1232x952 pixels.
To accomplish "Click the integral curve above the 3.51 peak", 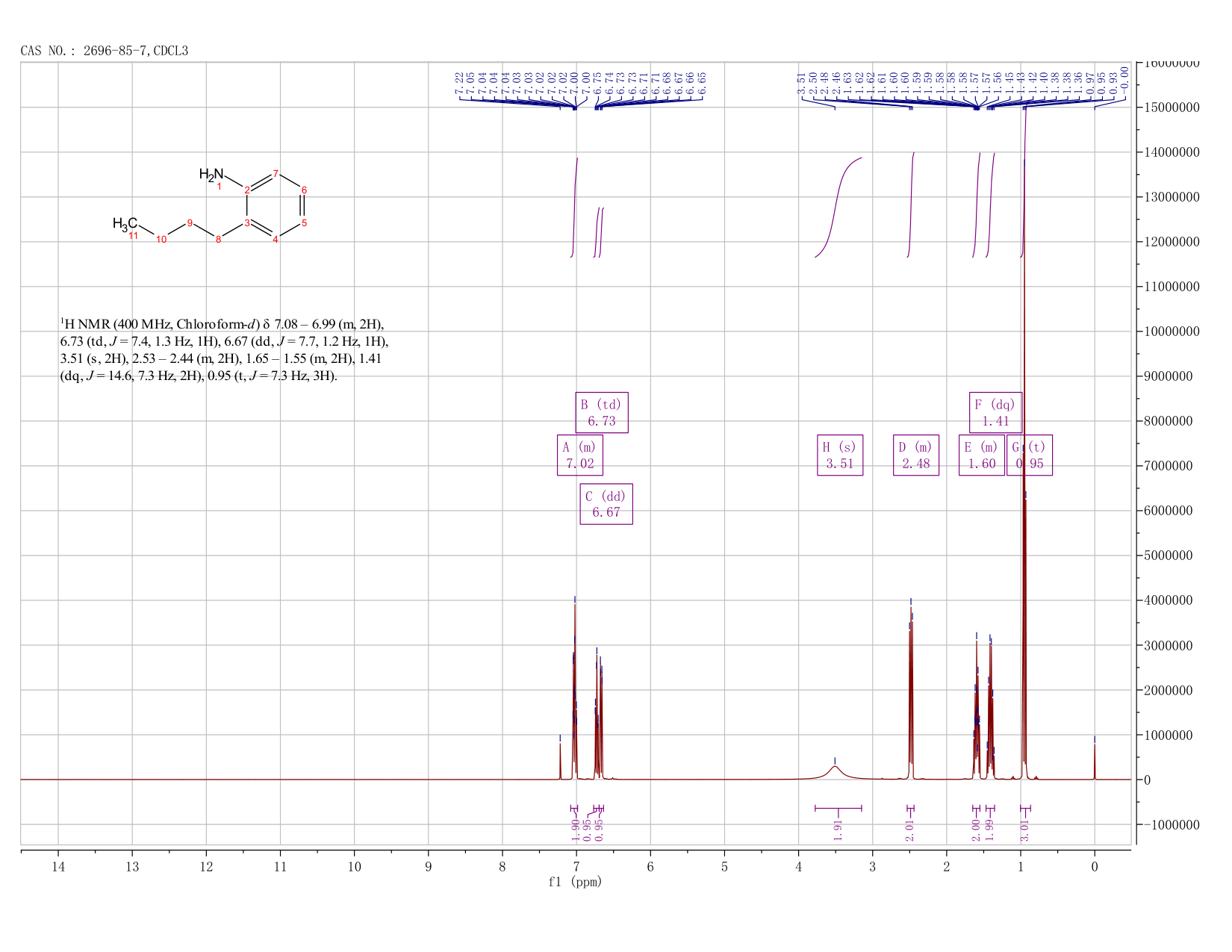I will click(x=838, y=208).
